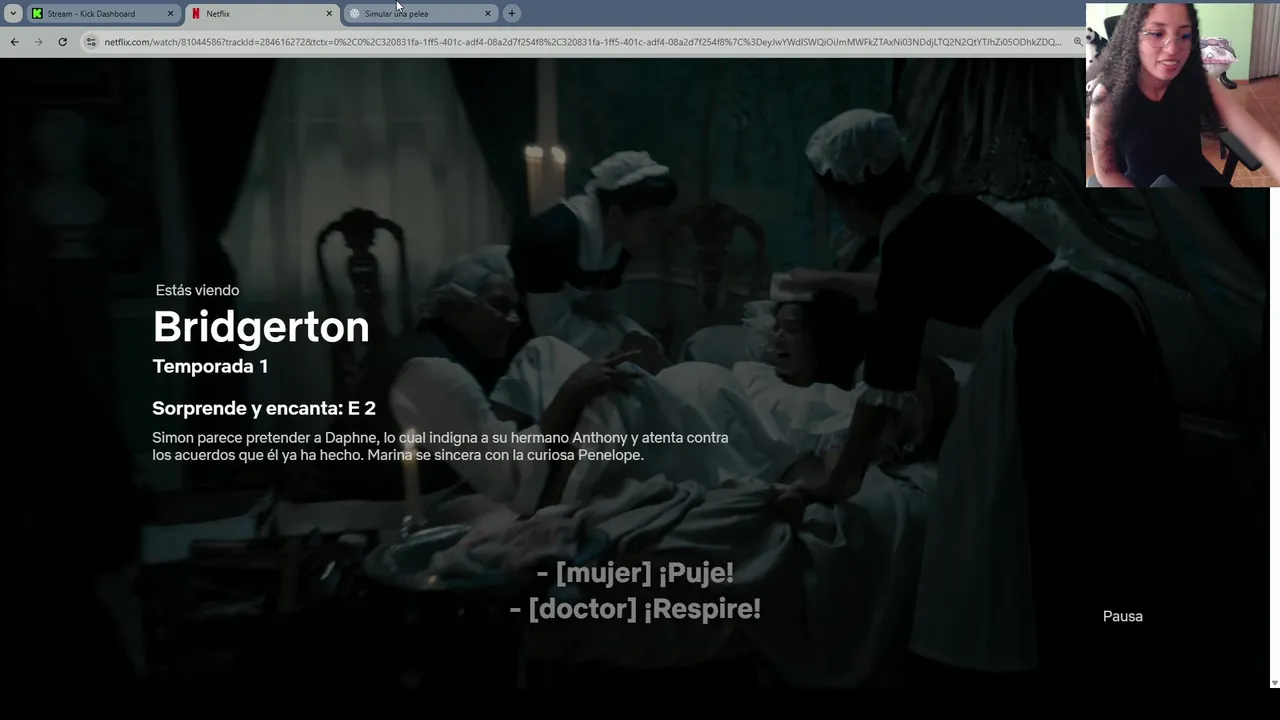Click the Kick favicon on the first tab
The height and width of the screenshot is (720, 1280).
tap(37, 14)
